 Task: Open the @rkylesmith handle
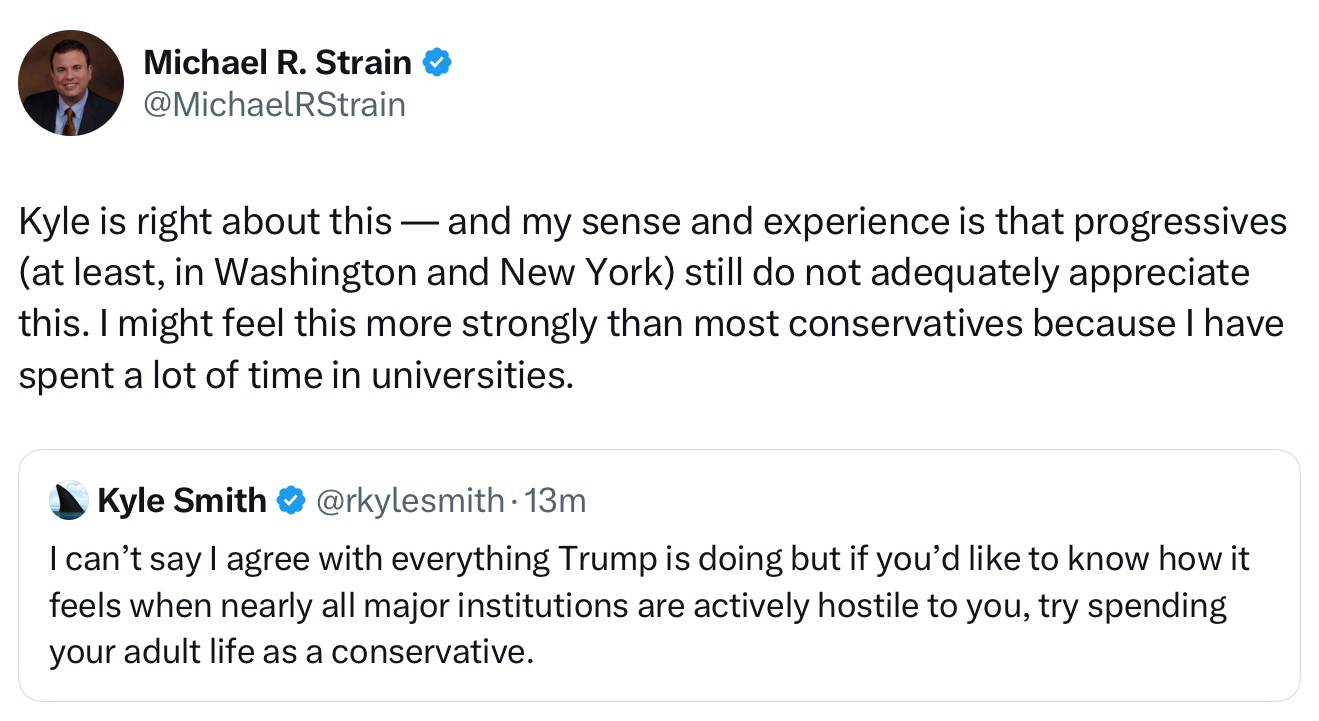(x=410, y=500)
